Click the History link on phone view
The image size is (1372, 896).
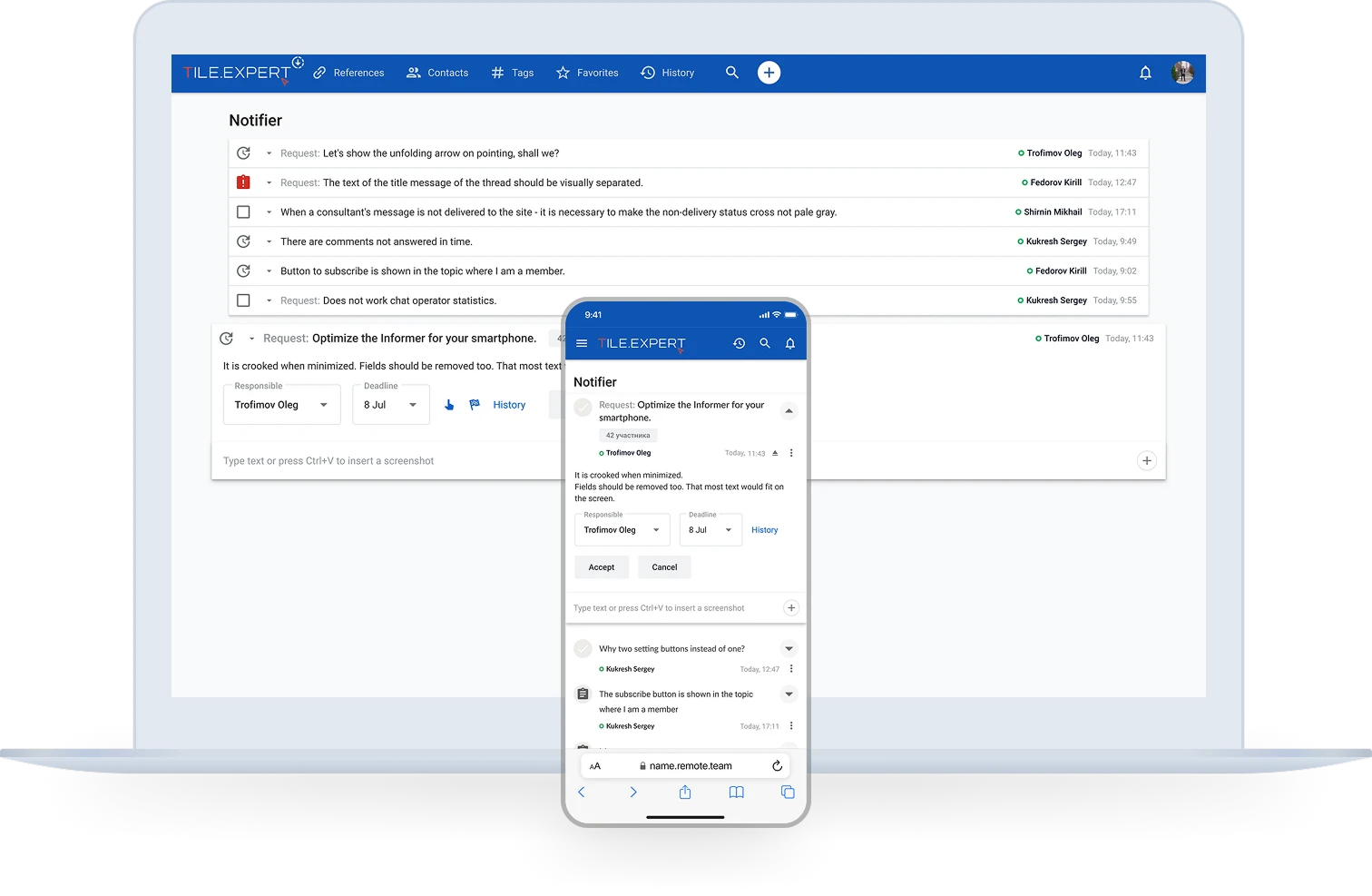point(764,530)
